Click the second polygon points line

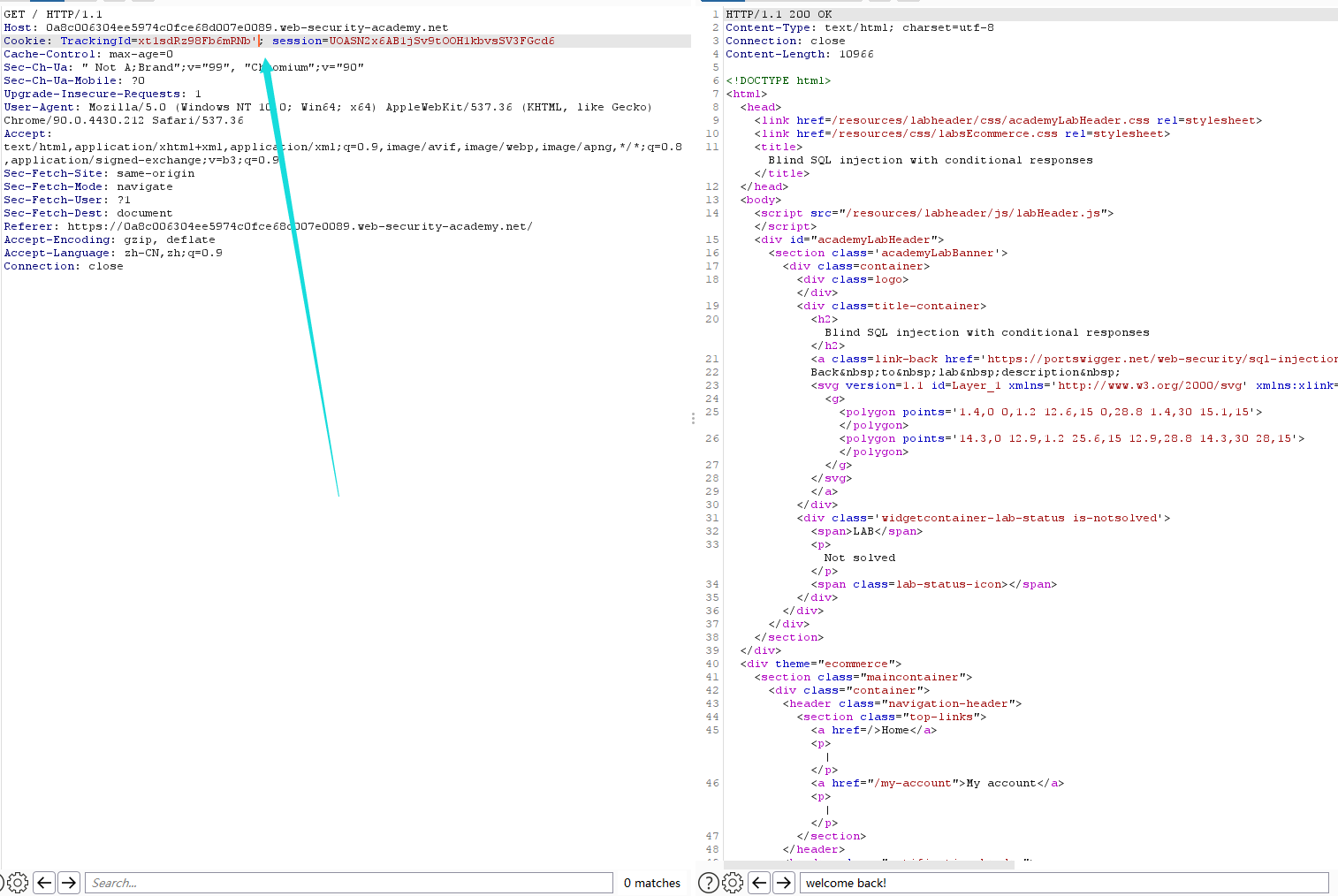[x=1072, y=438]
